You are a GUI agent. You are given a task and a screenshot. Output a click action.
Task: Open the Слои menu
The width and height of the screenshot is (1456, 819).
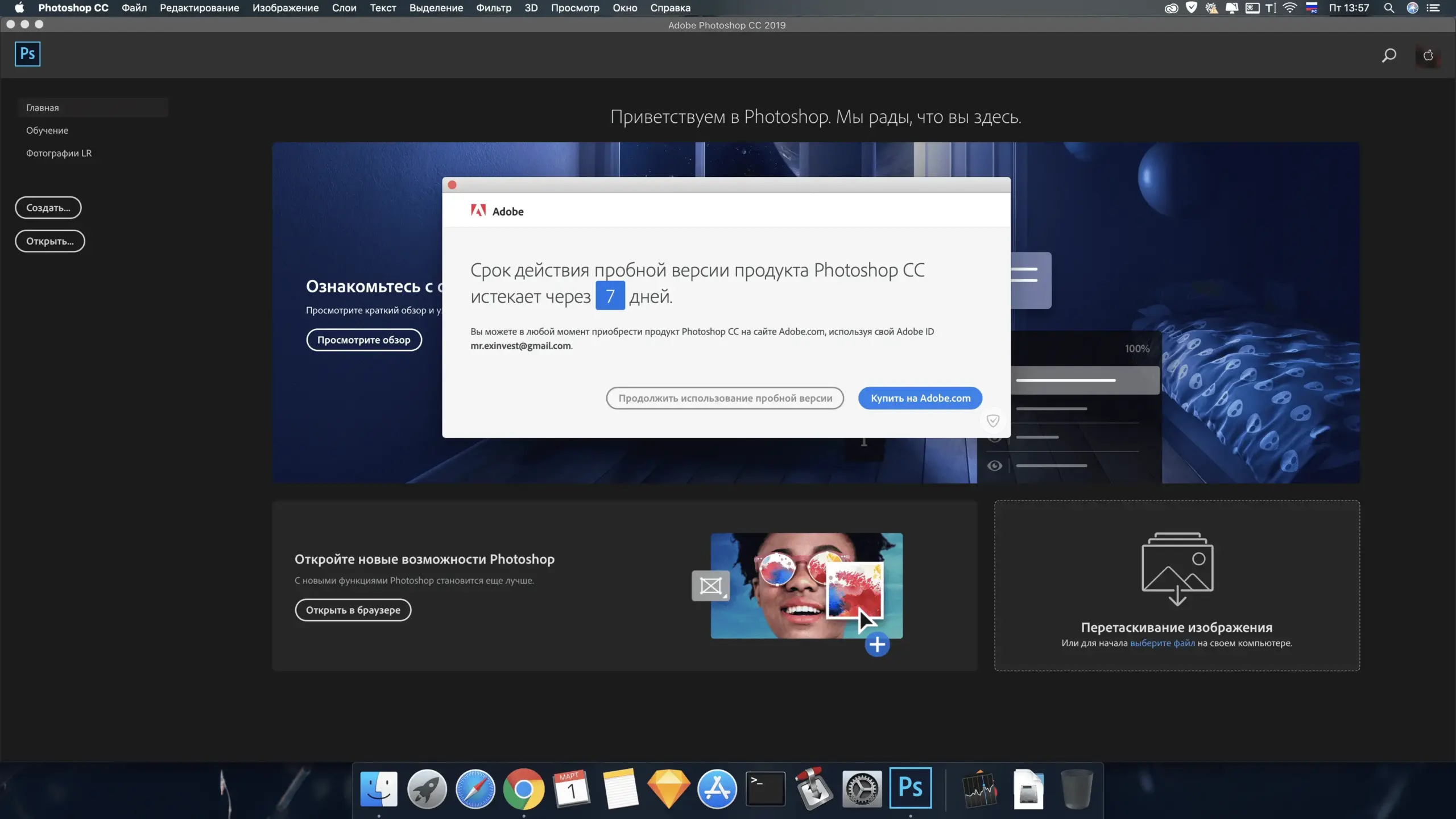click(344, 8)
